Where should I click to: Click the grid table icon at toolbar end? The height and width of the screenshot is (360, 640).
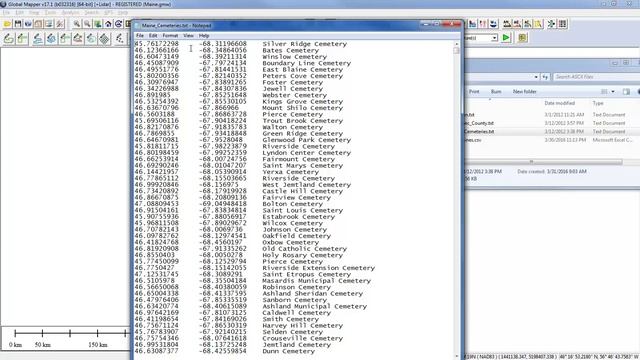(x=562, y=24)
